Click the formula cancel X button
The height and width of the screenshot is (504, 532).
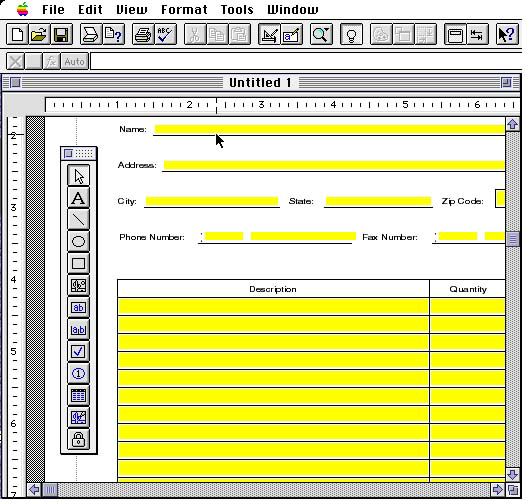coord(15,62)
